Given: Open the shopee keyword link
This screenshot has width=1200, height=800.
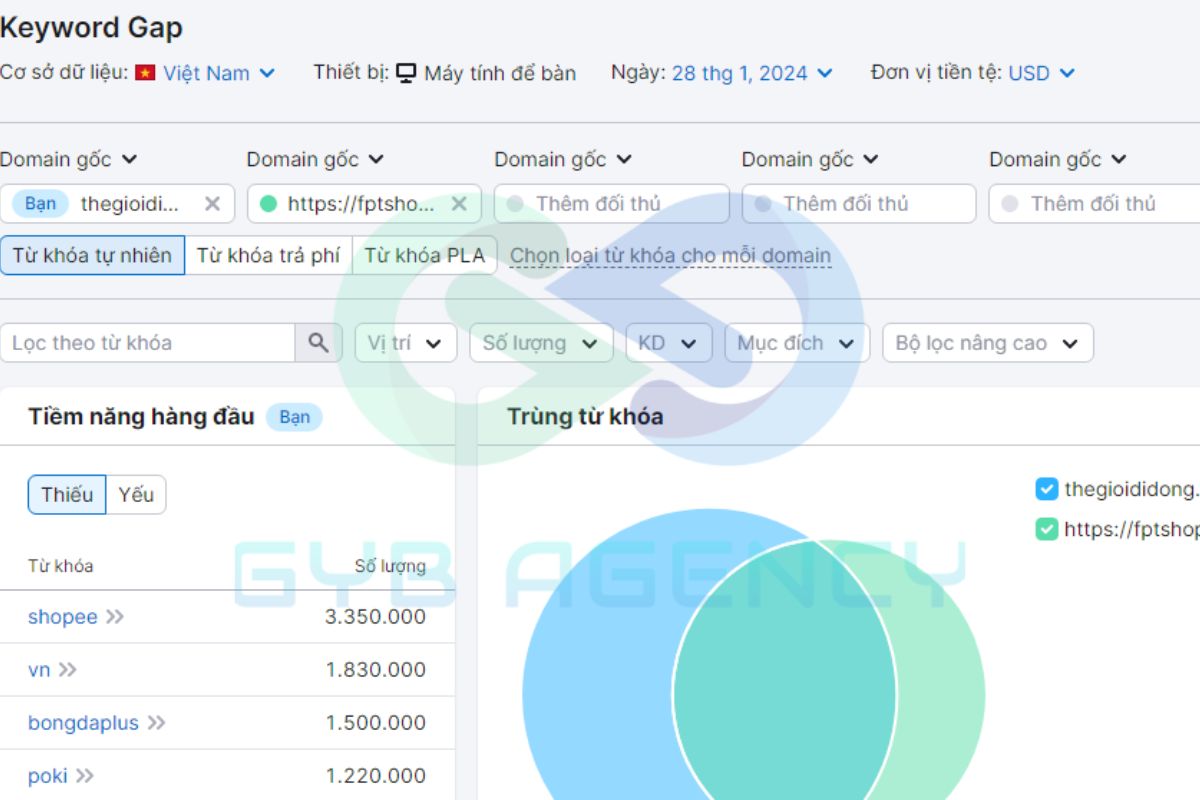Looking at the screenshot, I should [x=63, y=617].
